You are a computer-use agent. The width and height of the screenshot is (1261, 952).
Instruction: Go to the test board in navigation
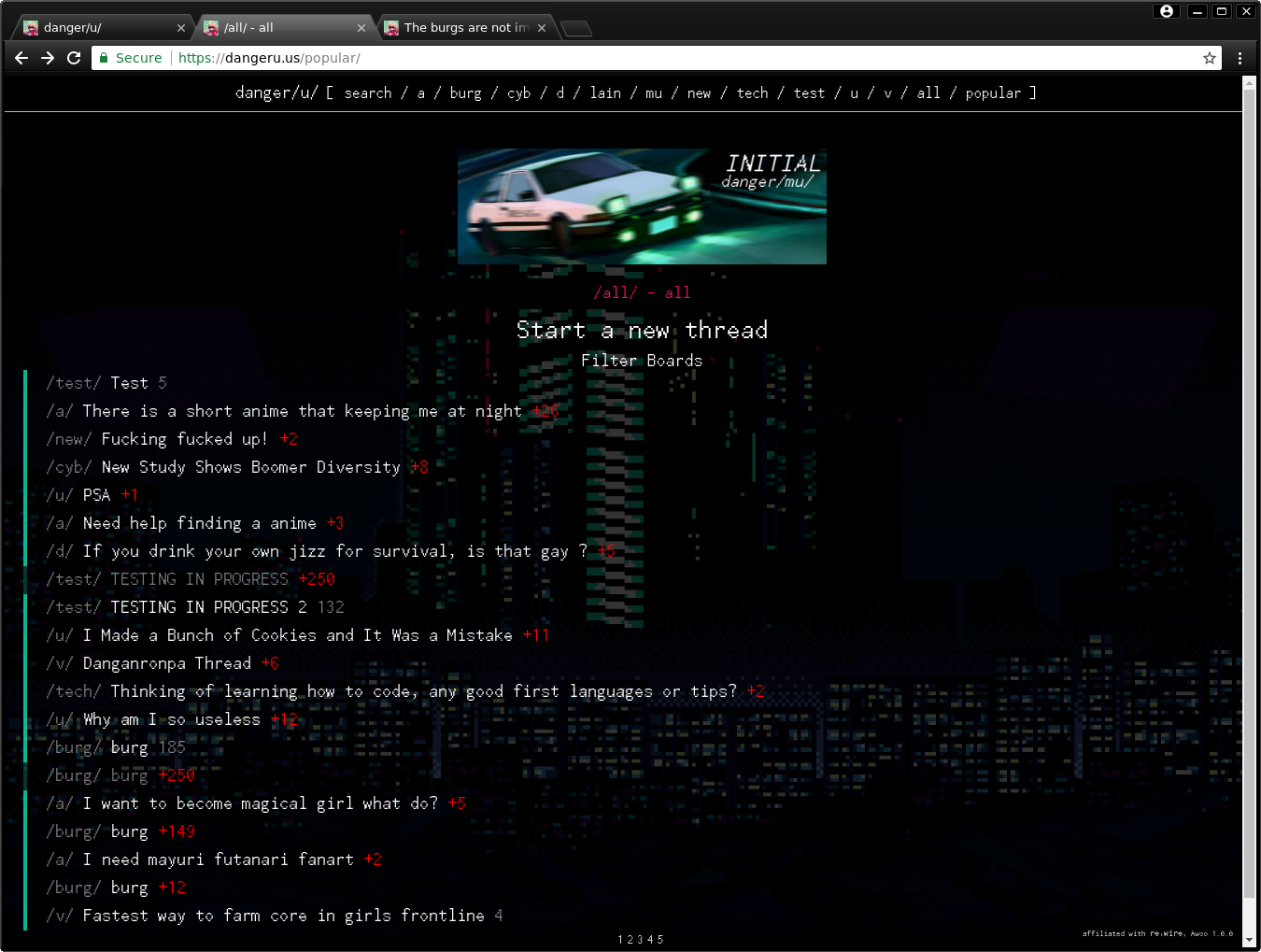point(809,92)
